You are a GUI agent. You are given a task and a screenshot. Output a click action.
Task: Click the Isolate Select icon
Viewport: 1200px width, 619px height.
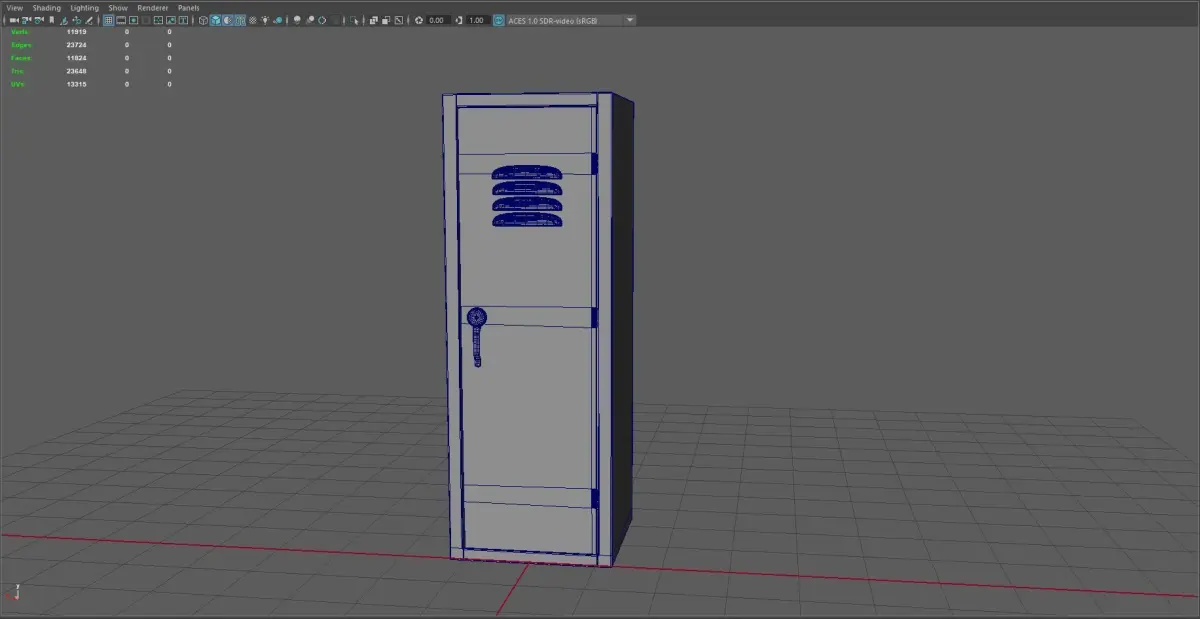(354, 20)
